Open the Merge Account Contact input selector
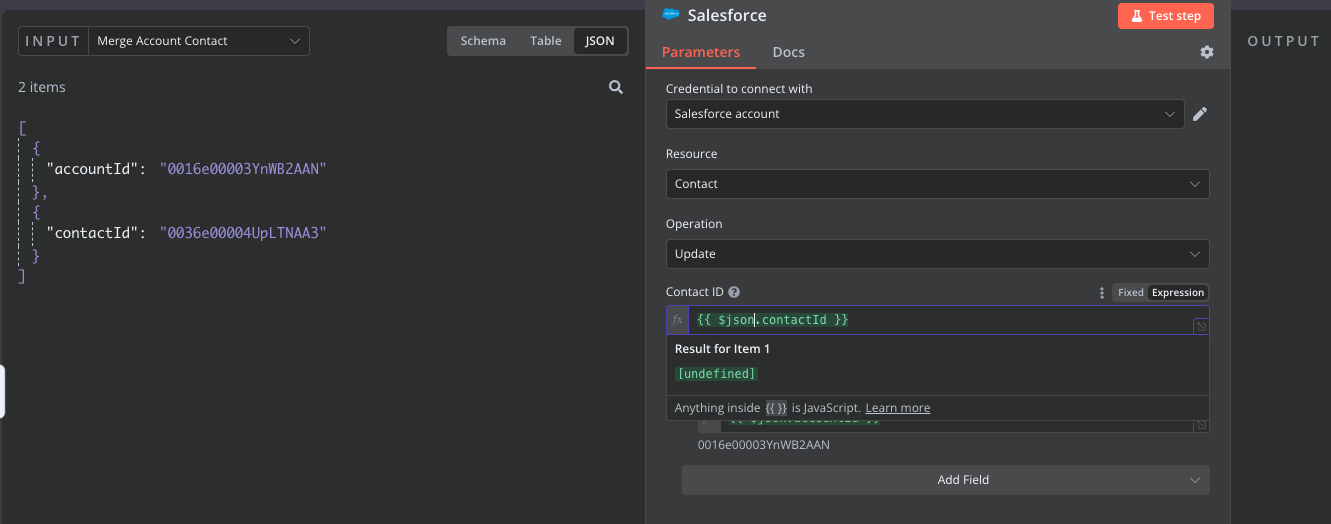The image size is (1331, 524). tap(199, 41)
